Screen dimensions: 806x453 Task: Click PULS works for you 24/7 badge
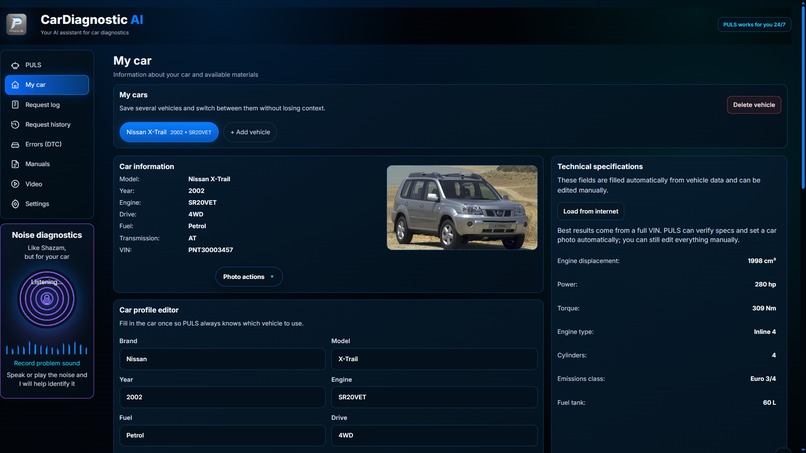click(x=754, y=25)
